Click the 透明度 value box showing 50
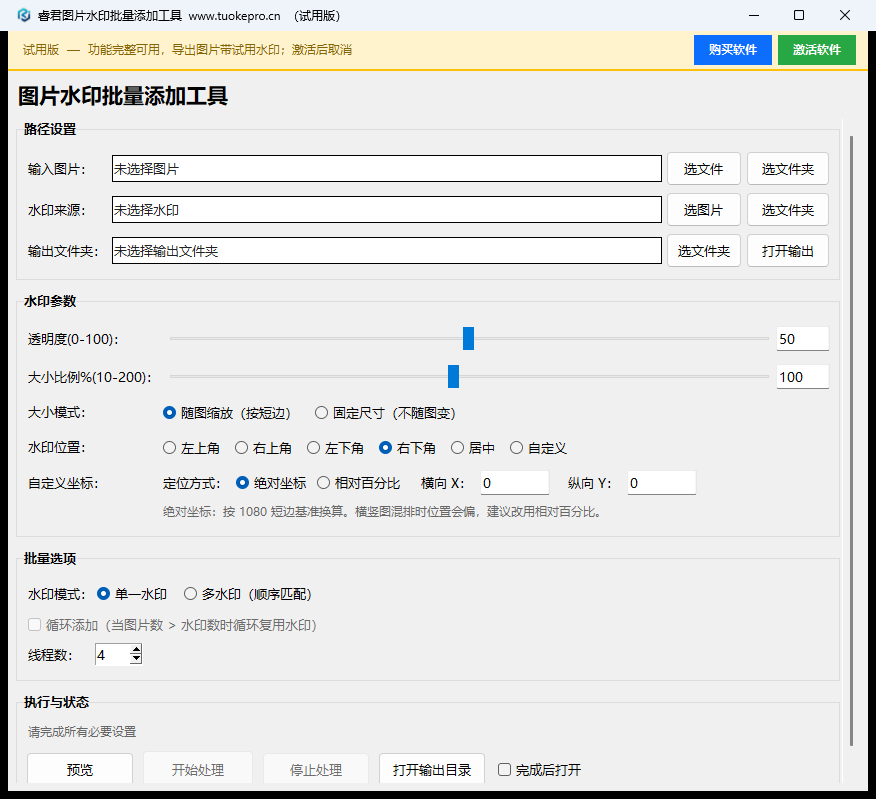 (x=802, y=339)
